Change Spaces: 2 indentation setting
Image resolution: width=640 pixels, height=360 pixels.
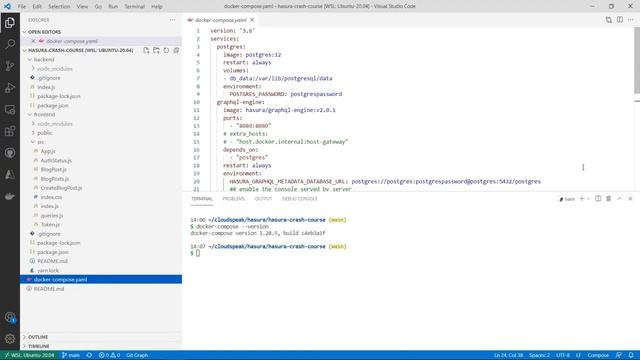(540, 355)
